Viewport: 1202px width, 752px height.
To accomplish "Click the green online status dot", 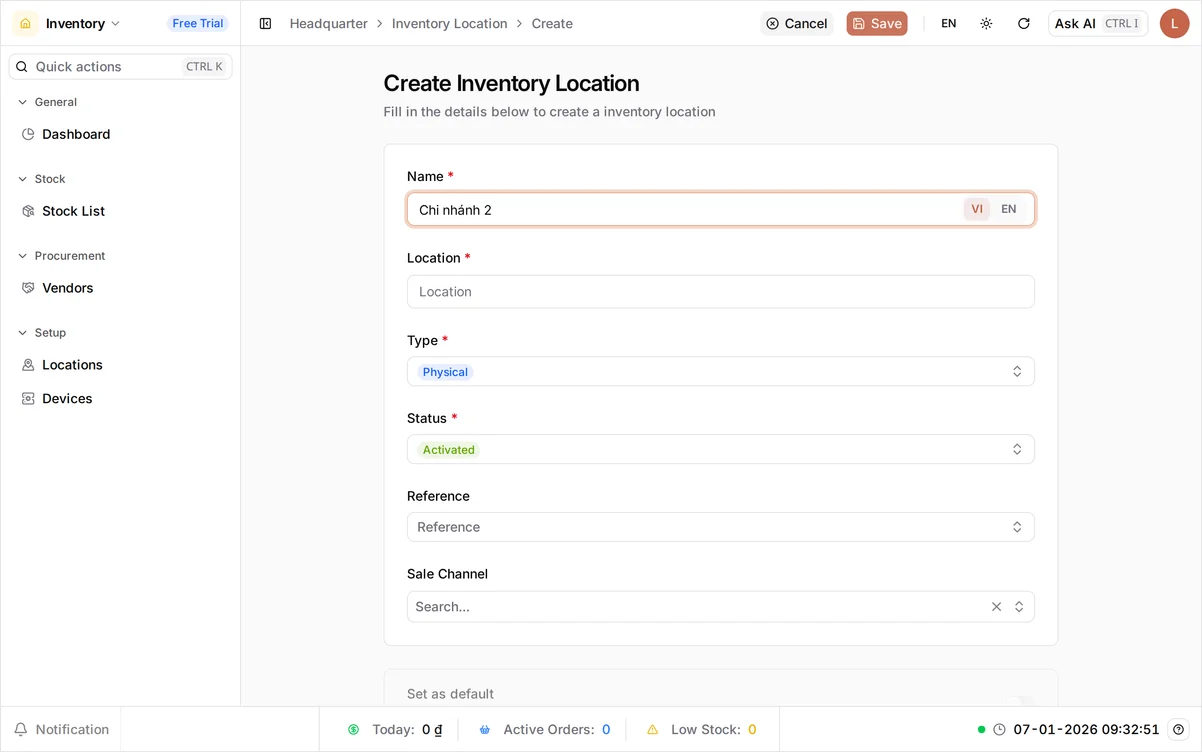I will click(982, 730).
